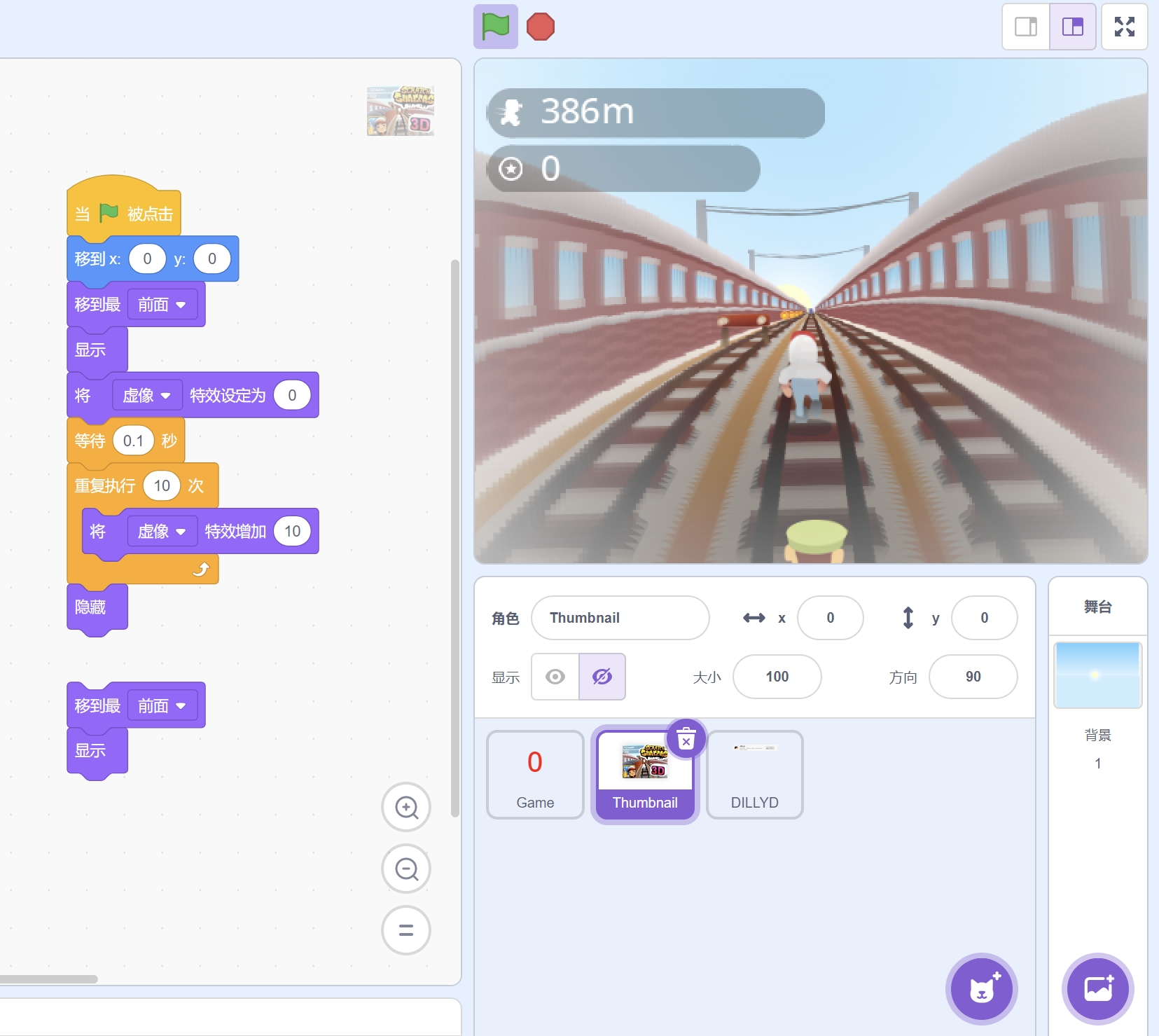This screenshot has height=1036, width=1159.
Task: Click the x value in the 移到 block
Action: pyautogui.click(x=147, y=259)
